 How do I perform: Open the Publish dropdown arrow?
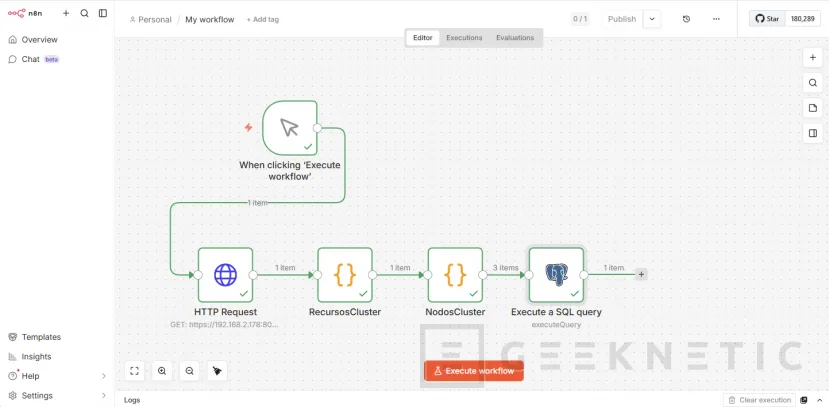tap(652, 19)
